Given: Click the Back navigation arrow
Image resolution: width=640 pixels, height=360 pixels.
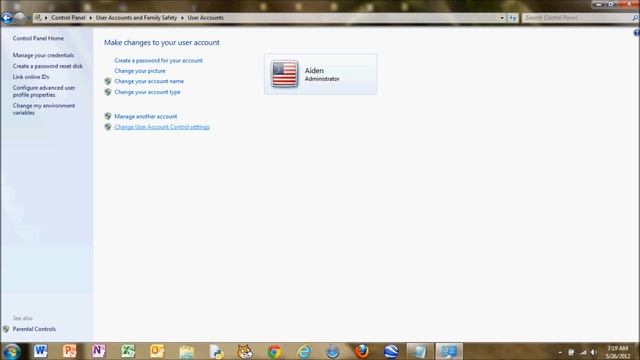Looking at the screenshot, I should 7,18.
